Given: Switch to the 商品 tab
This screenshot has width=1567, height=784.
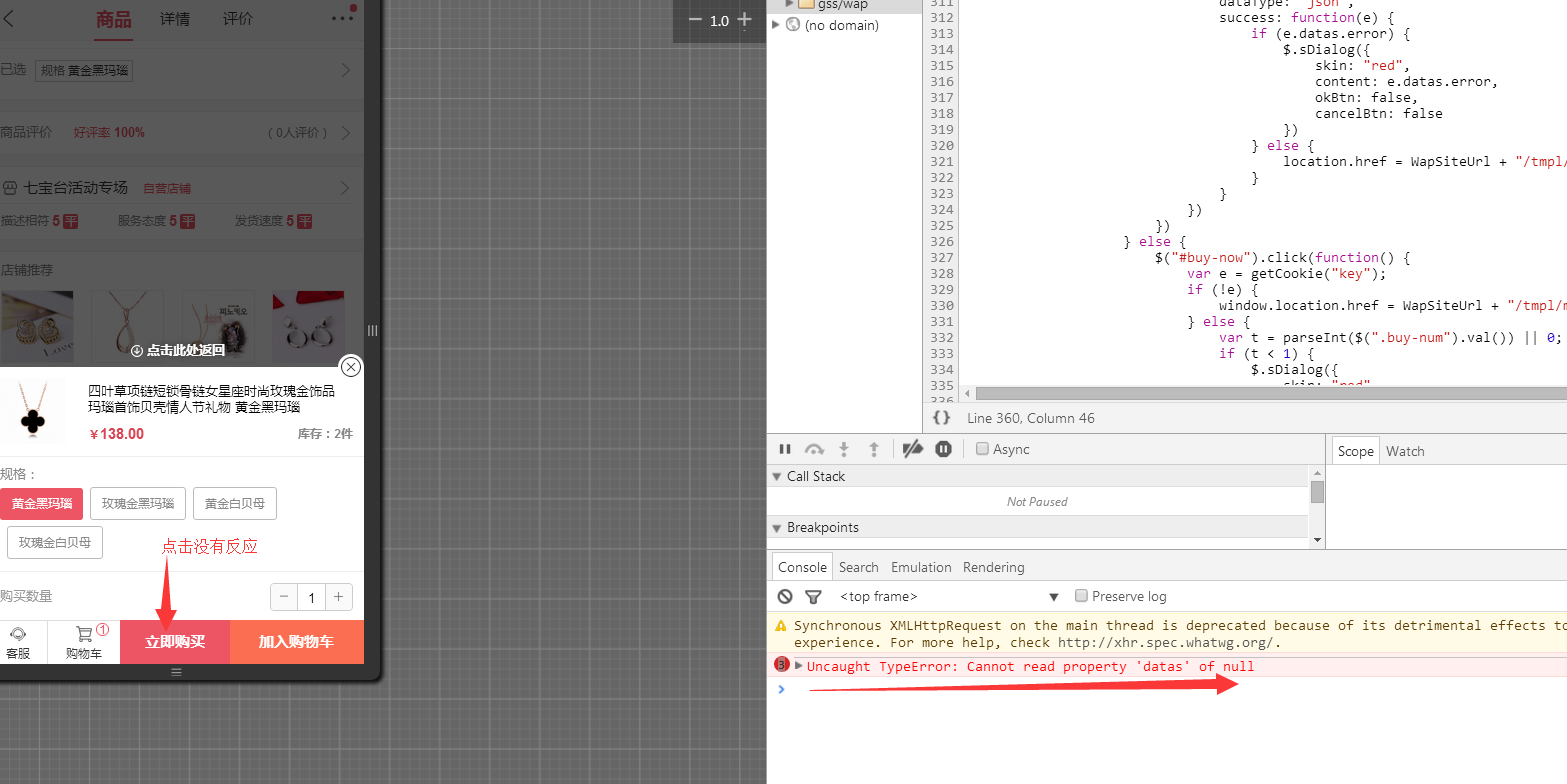Looking at the screenshot, I should (x=114, y=19).
